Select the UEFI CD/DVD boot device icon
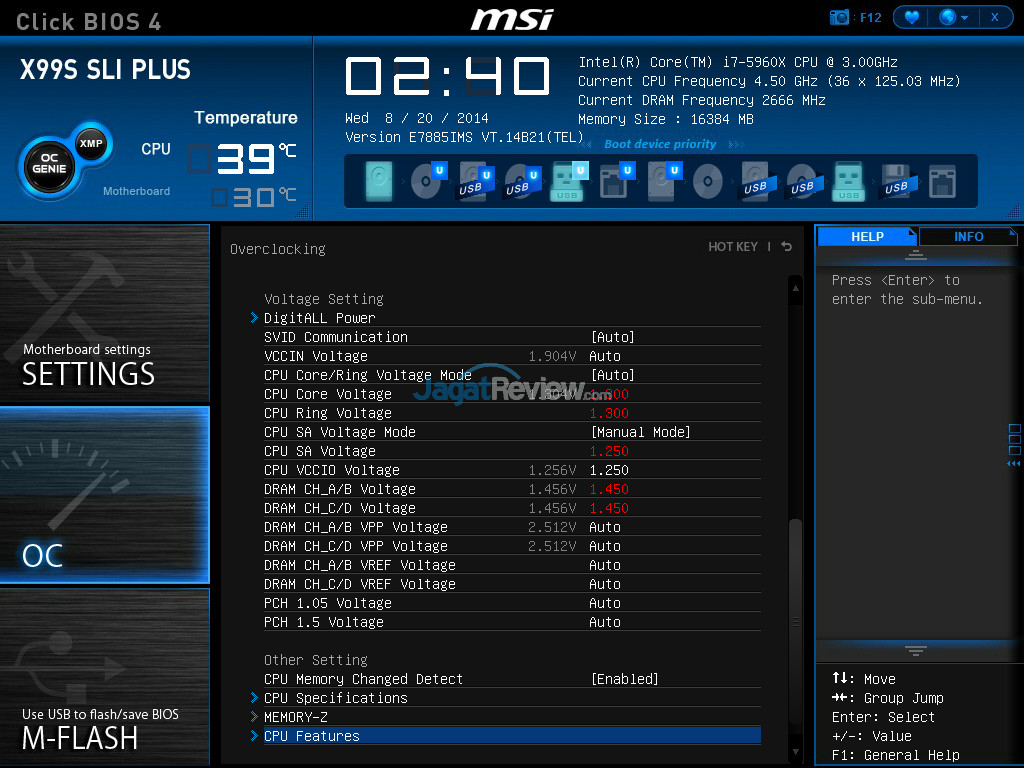This screenshot has width=1024, height=768. tap(428, 181)
